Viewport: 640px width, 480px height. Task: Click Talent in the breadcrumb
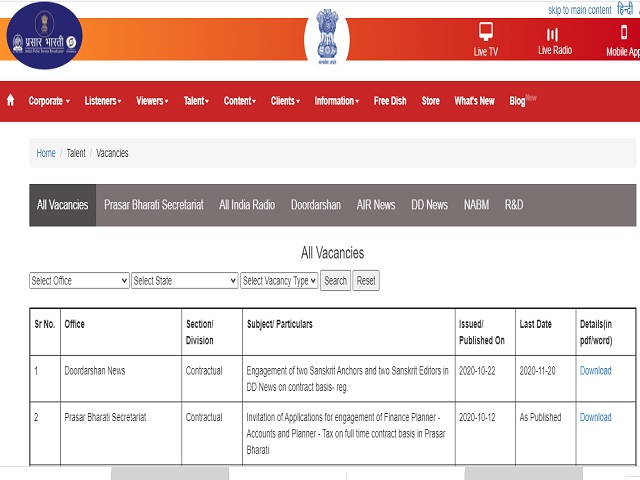76,153
